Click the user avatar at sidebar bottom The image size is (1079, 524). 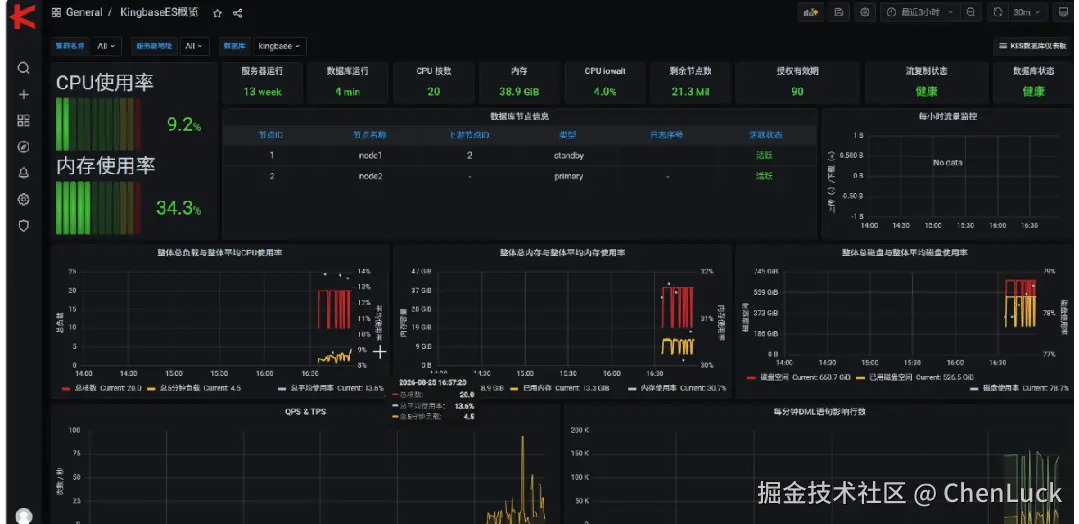[24, 516]
